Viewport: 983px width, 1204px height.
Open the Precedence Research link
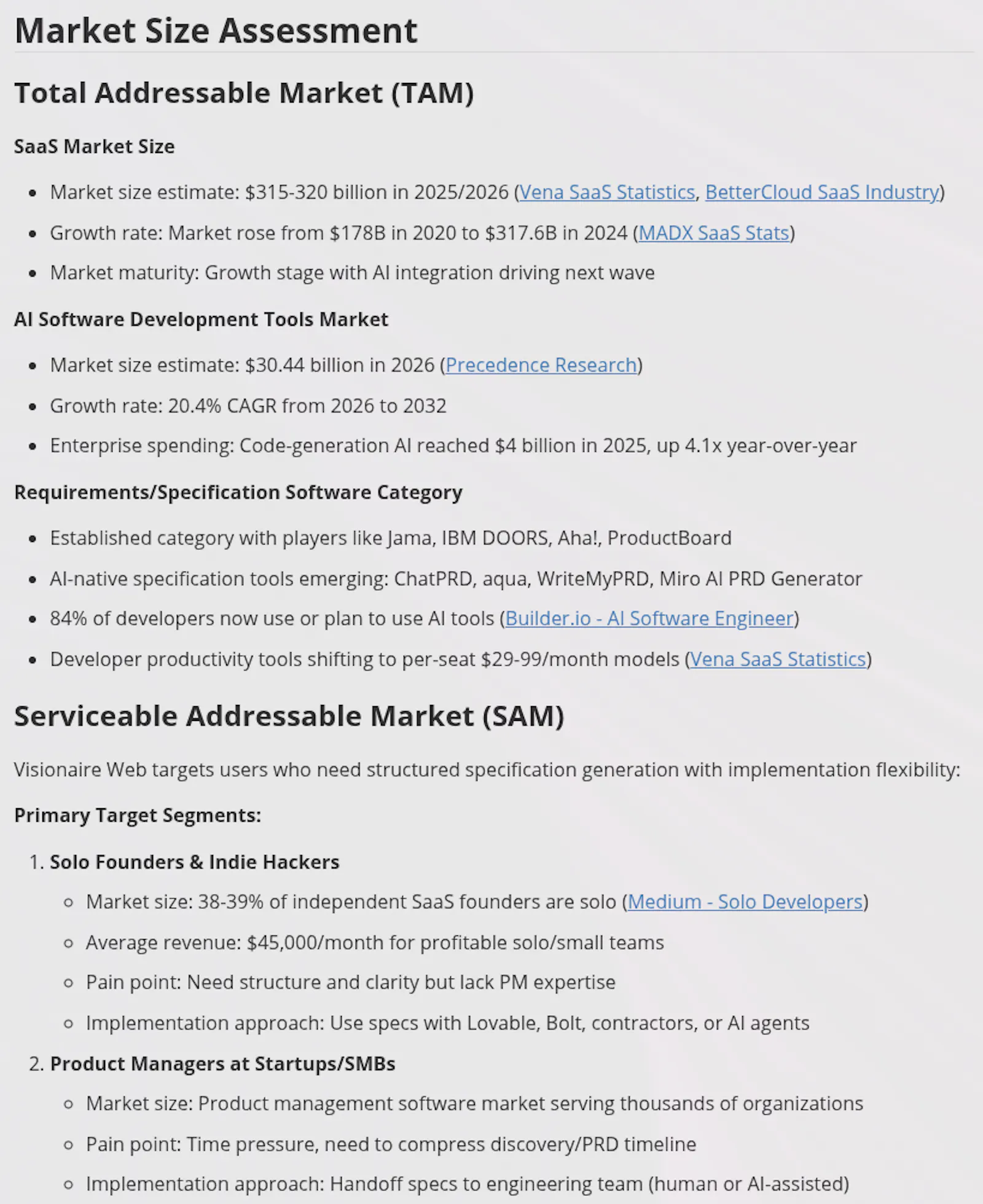[541, 365]
